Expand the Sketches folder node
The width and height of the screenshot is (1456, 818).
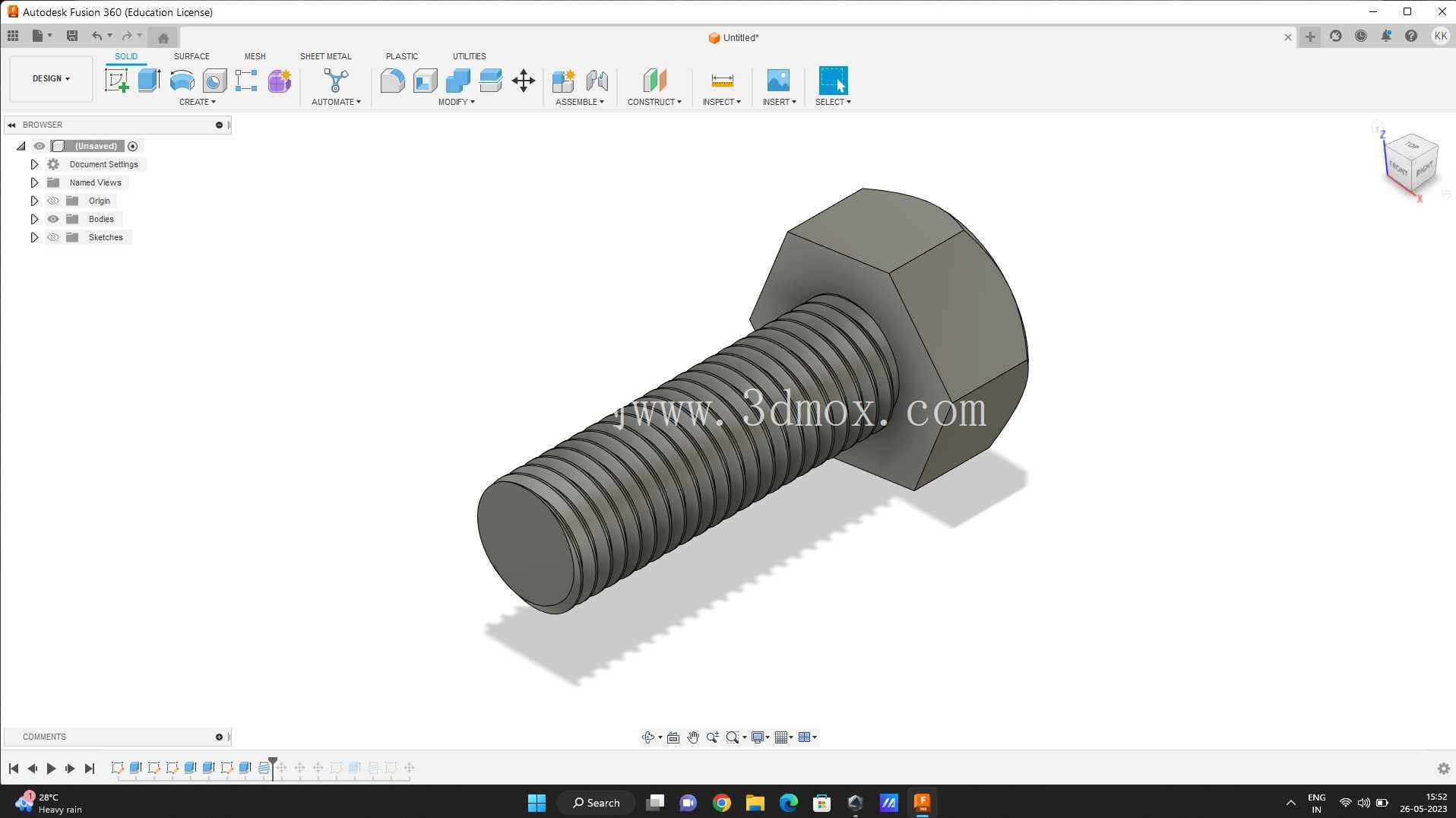click(x=34, y=237)
